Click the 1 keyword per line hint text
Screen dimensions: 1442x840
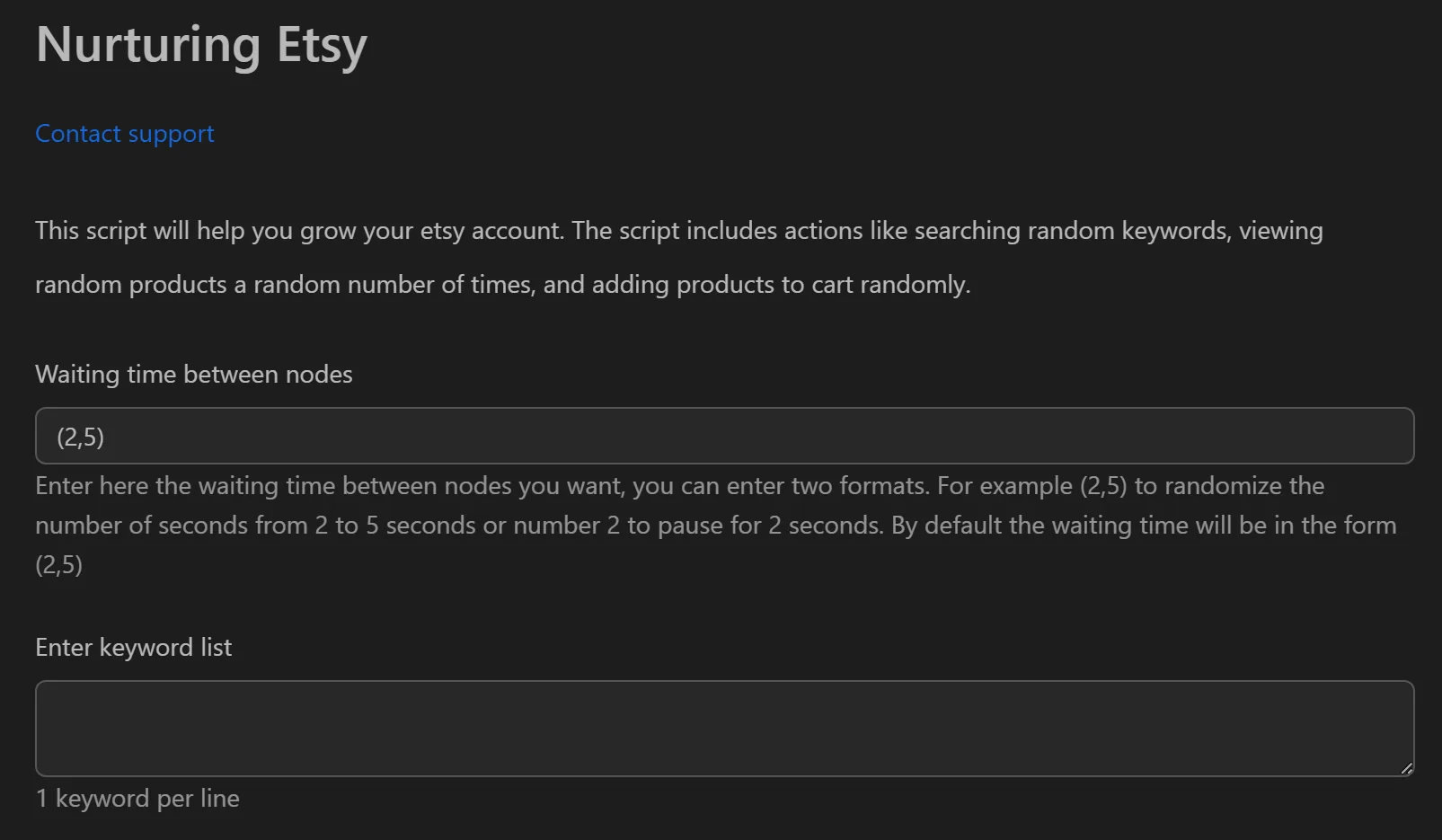coord(137,798)
